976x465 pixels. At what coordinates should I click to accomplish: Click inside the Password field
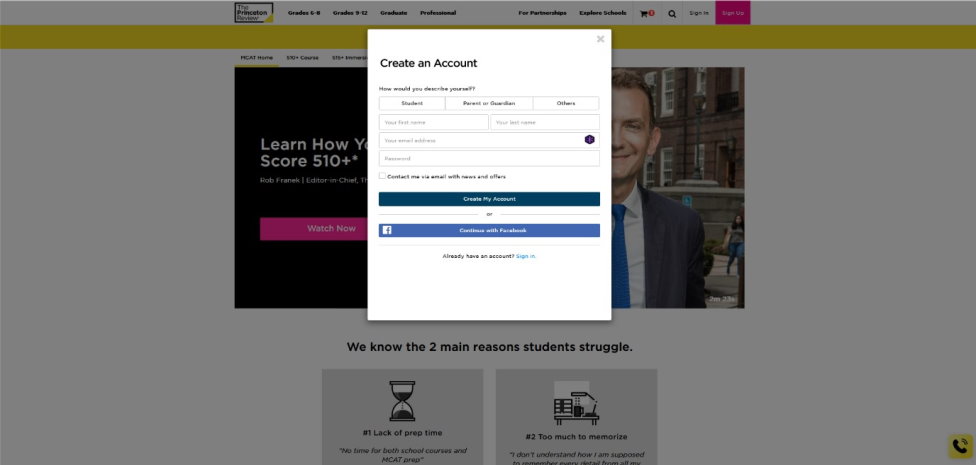[x=489, y=158]
